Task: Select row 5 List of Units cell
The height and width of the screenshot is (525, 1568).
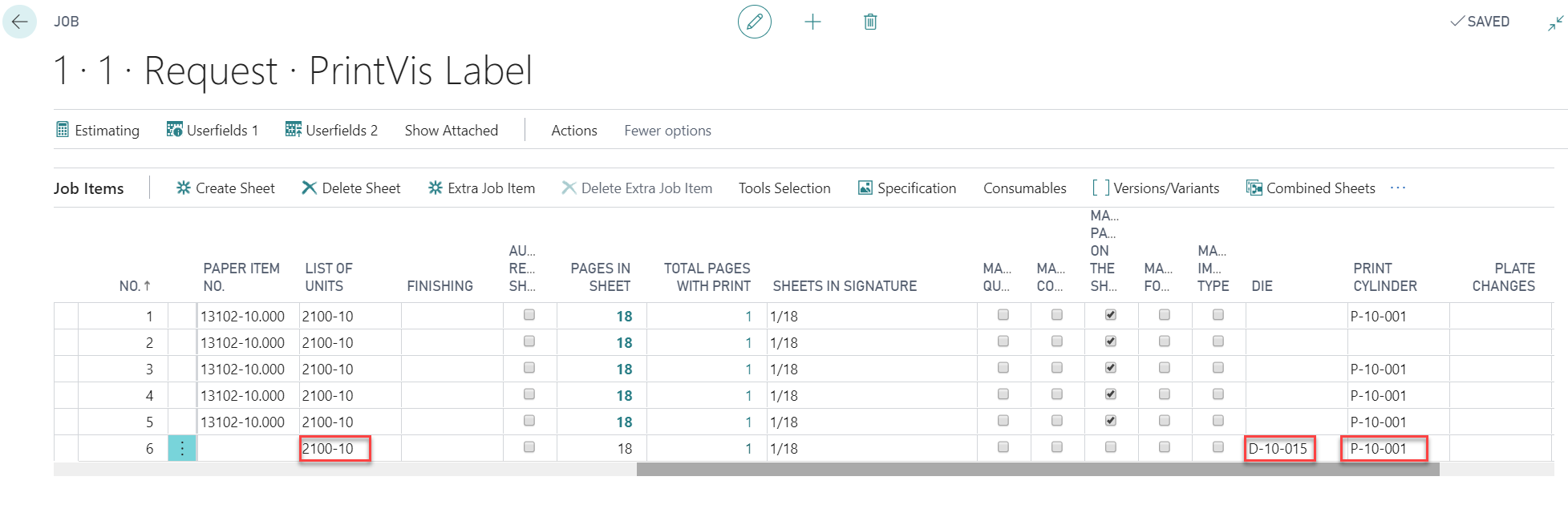Action: 350,422
